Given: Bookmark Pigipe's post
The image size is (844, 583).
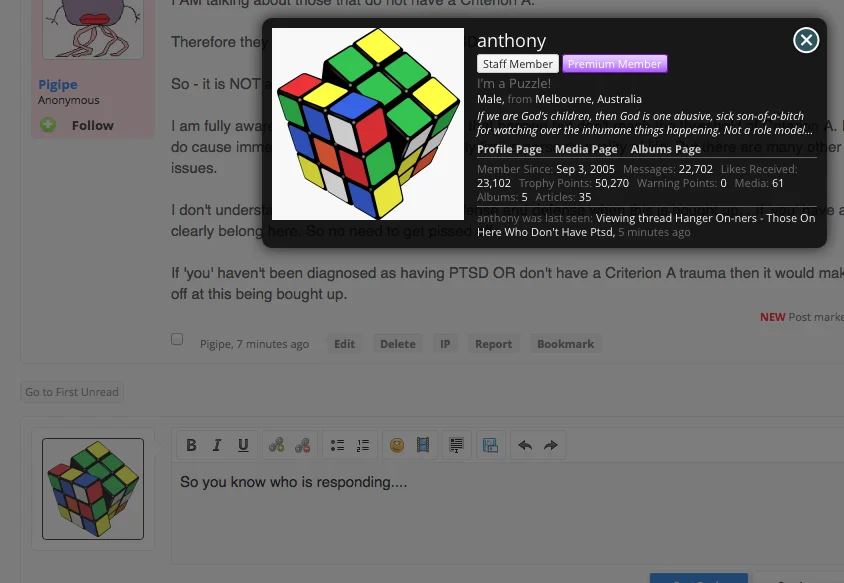Looking at the screenshot, I should click(x=566, y=344).
